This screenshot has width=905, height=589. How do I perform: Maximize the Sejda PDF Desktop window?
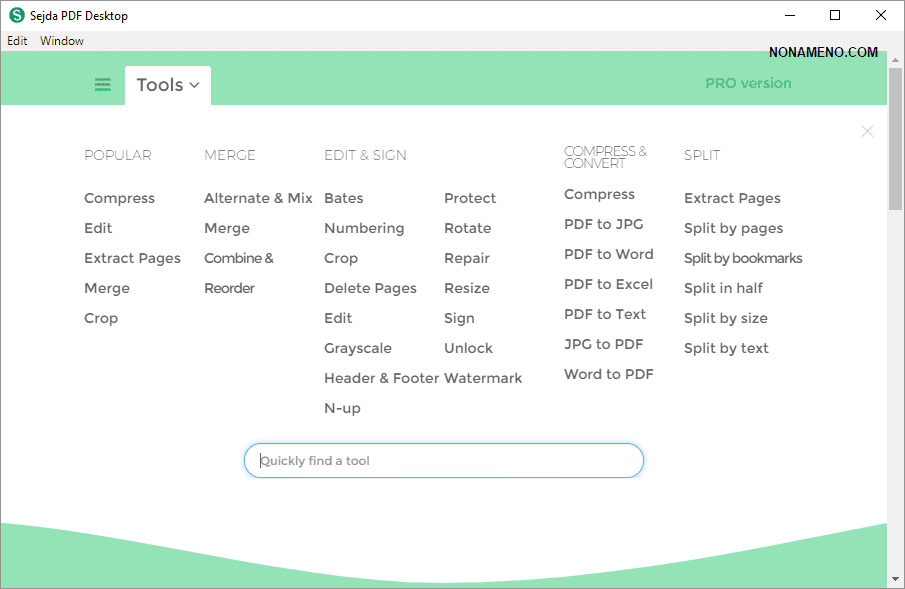[x=835, y=15]
